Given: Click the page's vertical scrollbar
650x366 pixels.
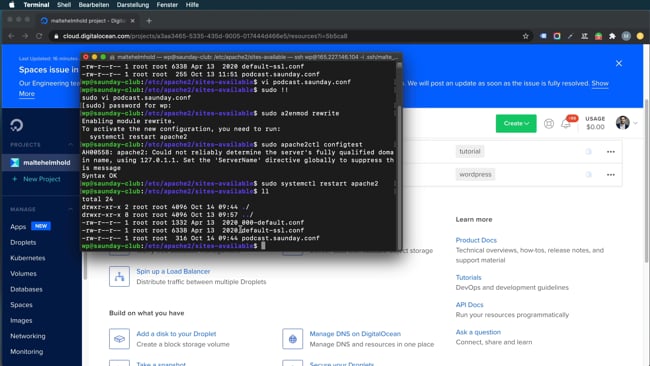Looking at the screenshot, I should [646, 181].
